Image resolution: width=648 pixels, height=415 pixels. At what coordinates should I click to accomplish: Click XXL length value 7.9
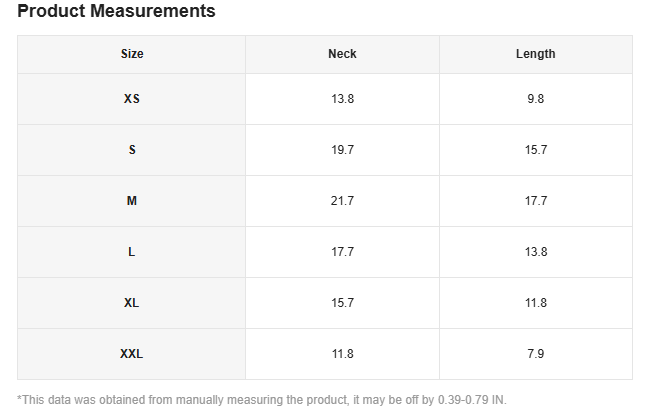(536, 354)
